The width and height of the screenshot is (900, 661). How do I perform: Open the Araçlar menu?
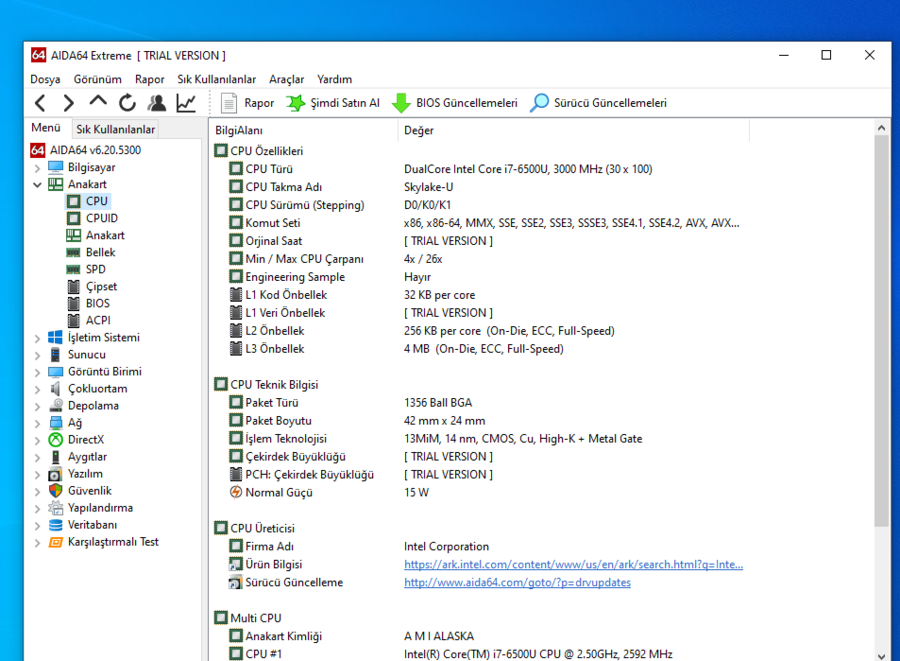point(286,79)
